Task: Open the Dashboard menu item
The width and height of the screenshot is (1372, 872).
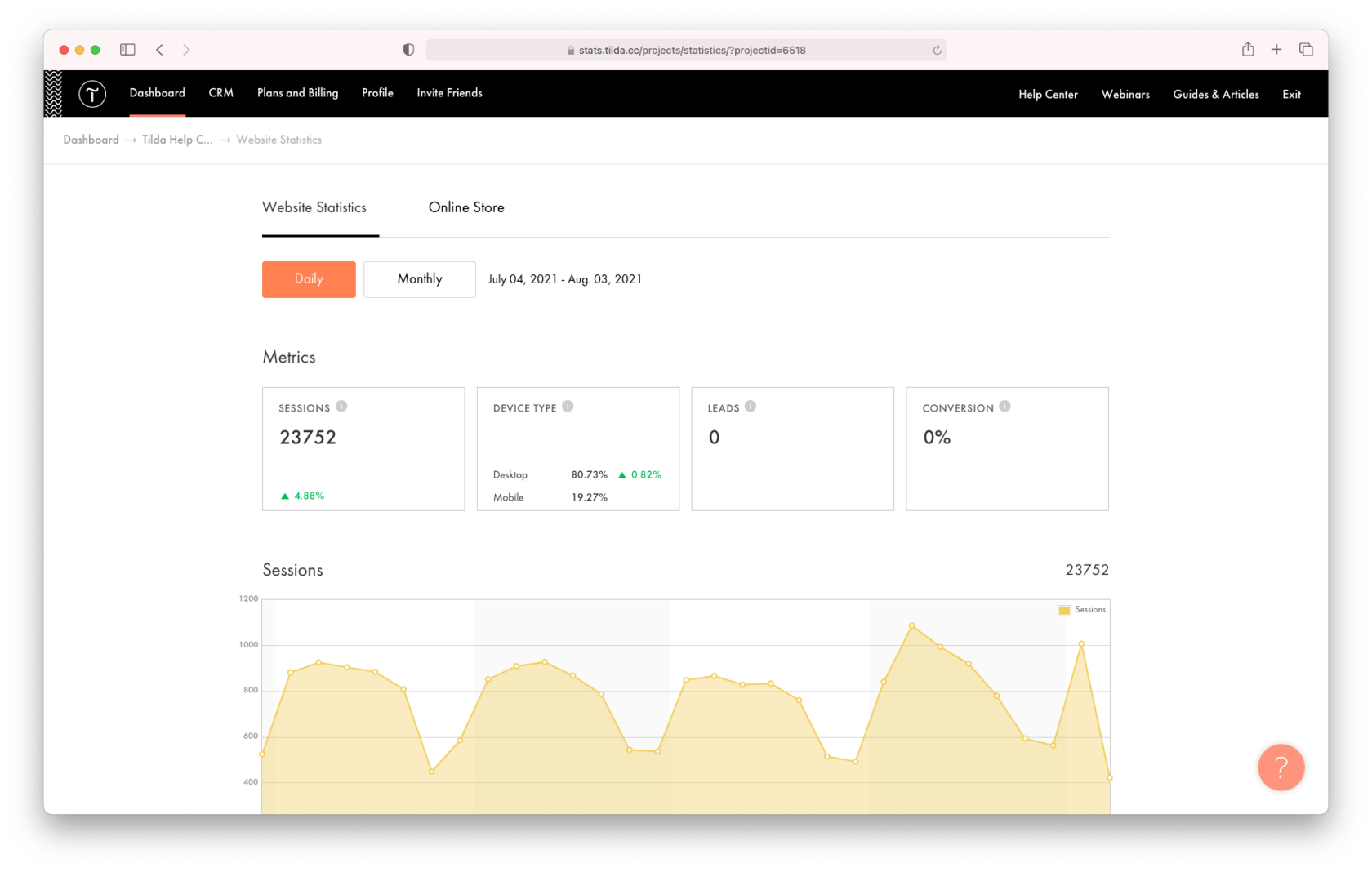Action: [x=158, y=93]
